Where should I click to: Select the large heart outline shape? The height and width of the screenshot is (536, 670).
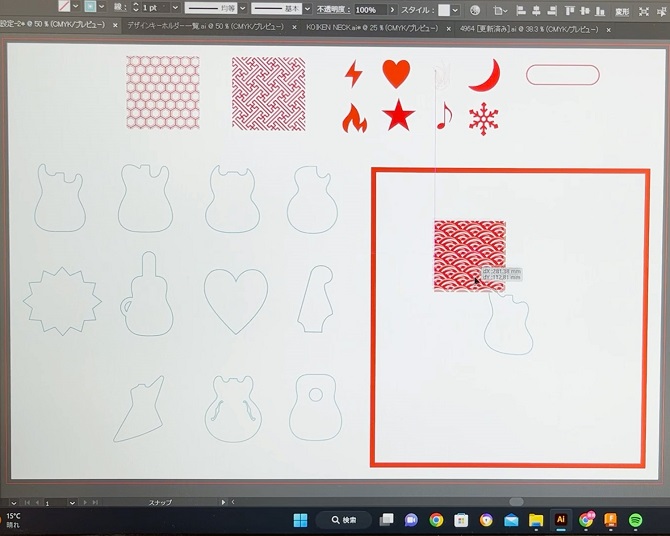[x=236, y=300]
